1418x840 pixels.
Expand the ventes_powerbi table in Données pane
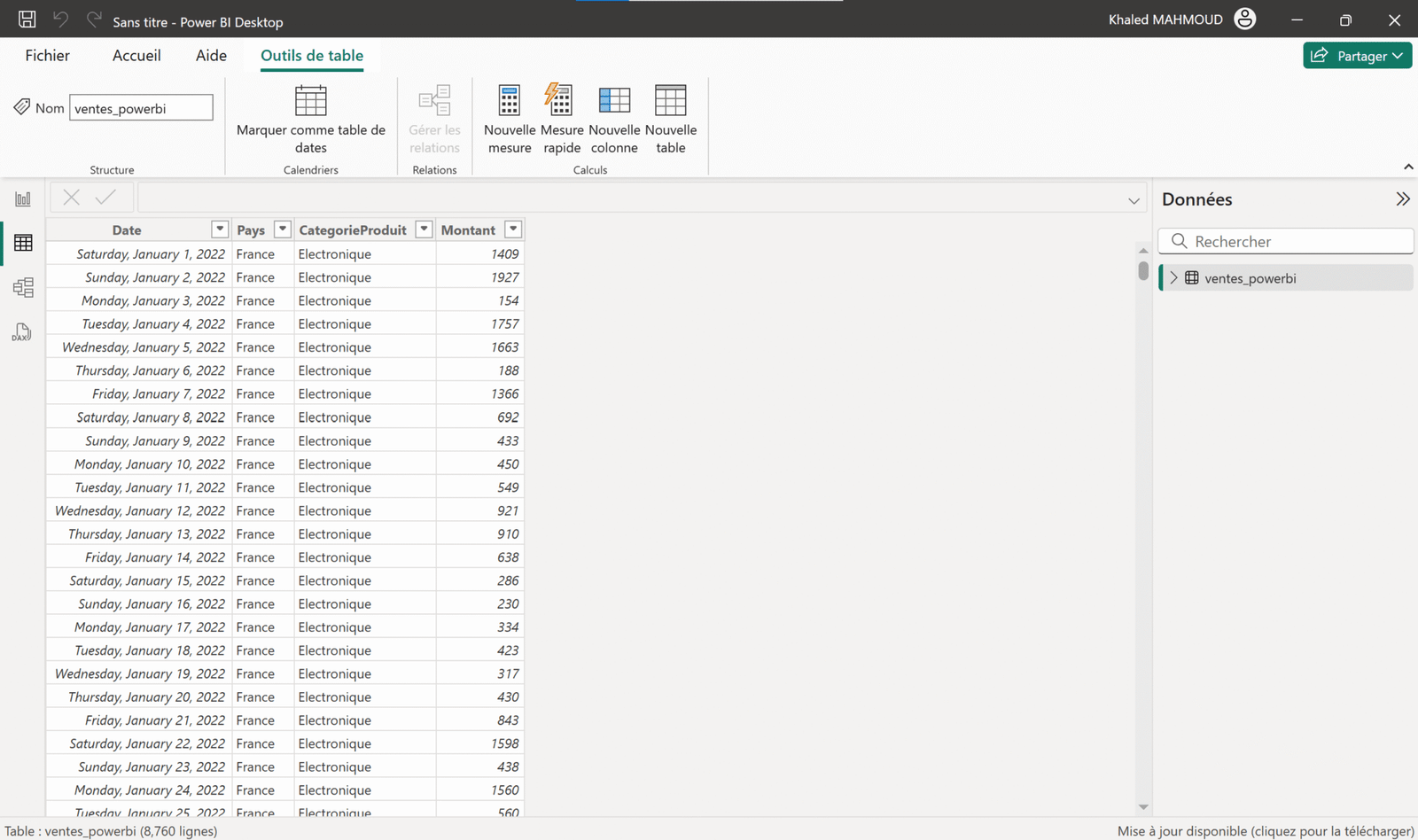click(x=1173, y=277)
